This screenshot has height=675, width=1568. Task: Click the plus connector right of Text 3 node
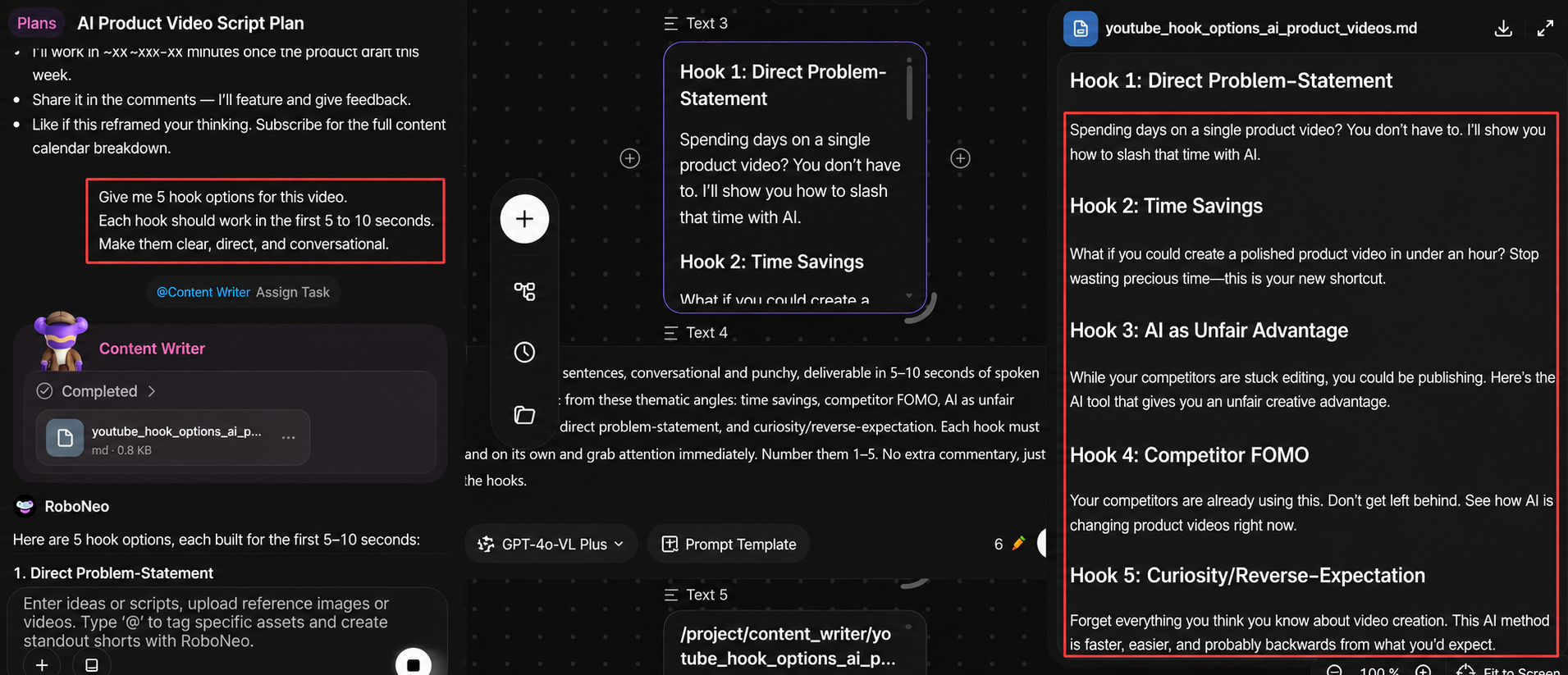click(960, 158)
